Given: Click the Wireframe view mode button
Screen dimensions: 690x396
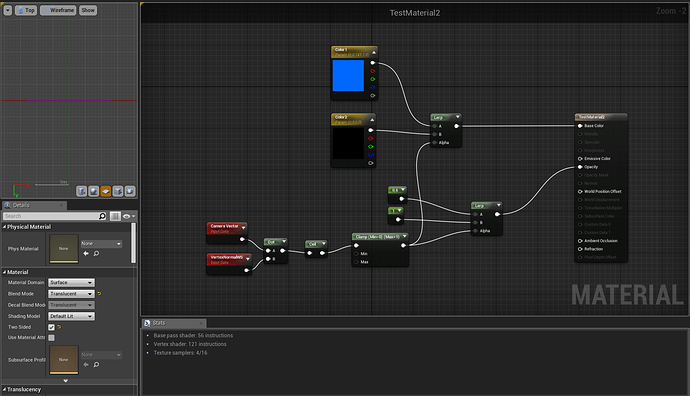Looking at the screenshot, I should click(x=58, y=10).
